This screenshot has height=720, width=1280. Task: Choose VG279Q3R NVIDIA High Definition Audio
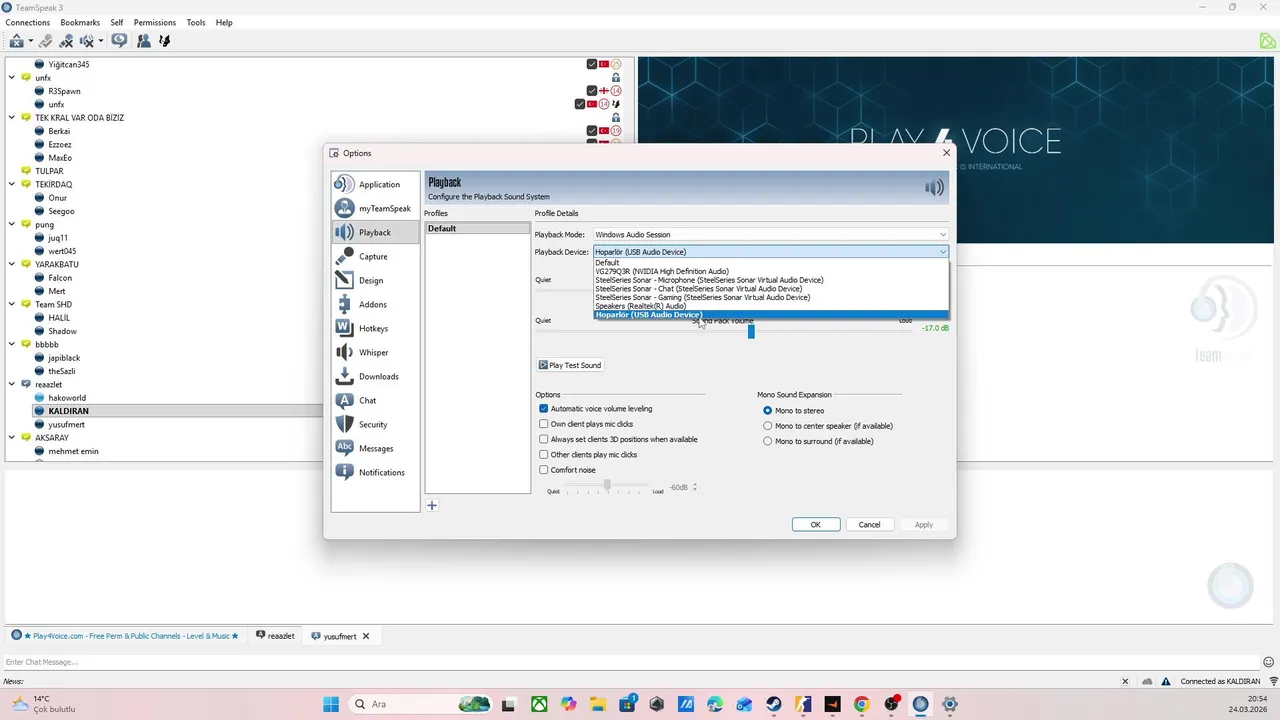tap(770, 271)
